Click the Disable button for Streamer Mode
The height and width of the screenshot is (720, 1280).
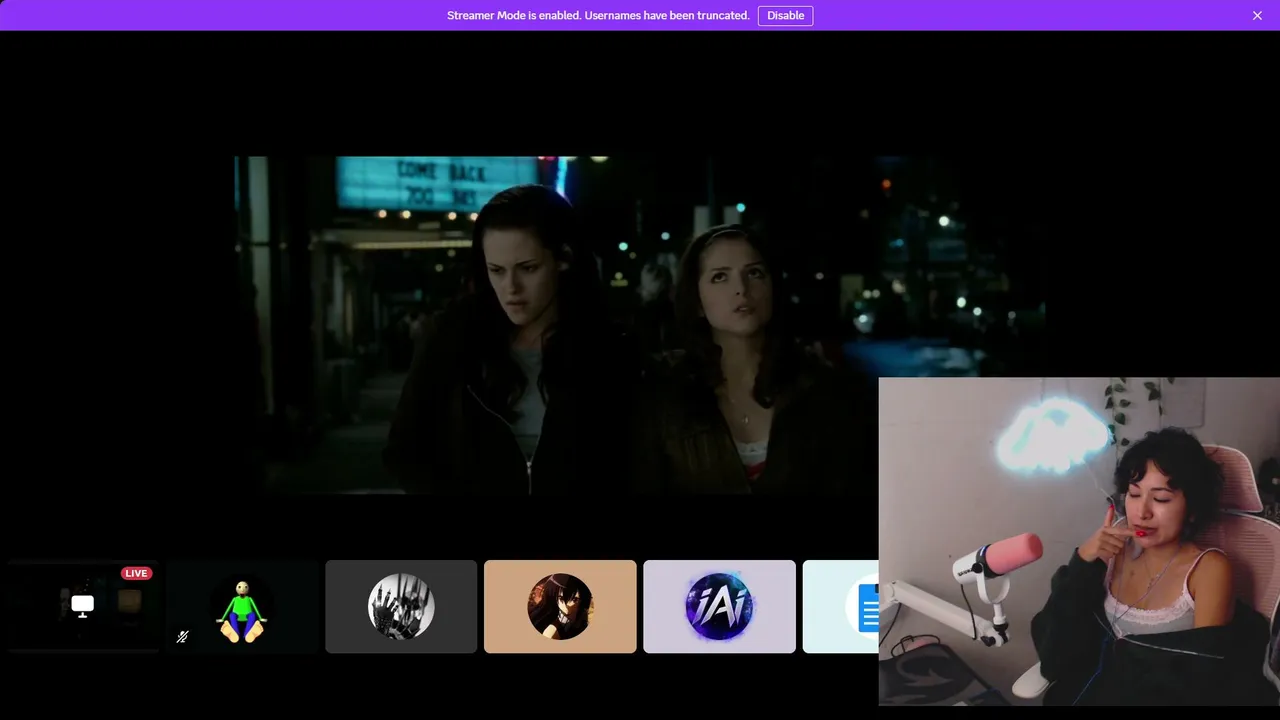(x=785, y=15)
